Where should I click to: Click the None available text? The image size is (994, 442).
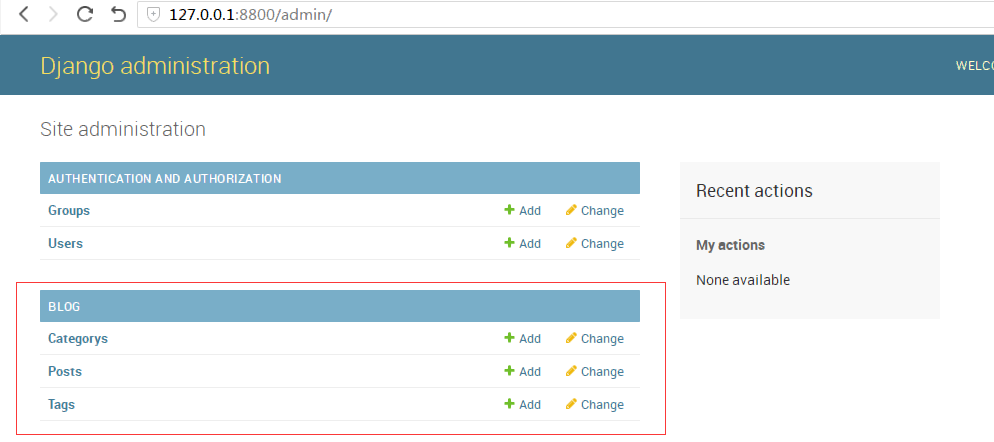(x=743, y=280)
